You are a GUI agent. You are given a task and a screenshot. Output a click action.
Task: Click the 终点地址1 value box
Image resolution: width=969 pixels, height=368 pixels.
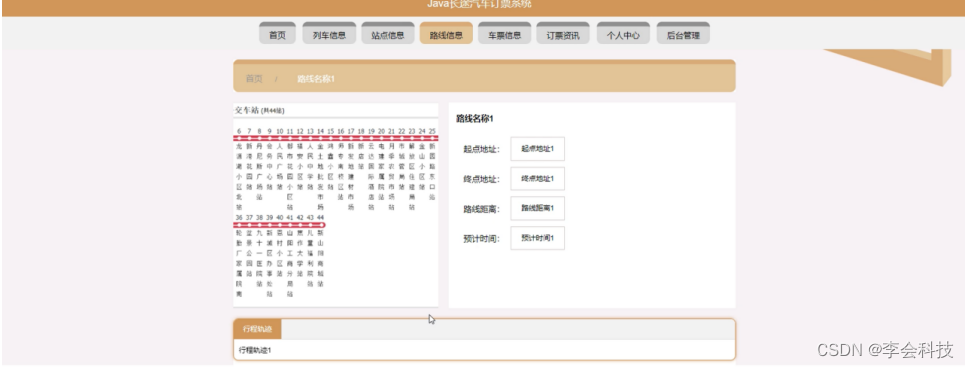[x=538, y=179]
